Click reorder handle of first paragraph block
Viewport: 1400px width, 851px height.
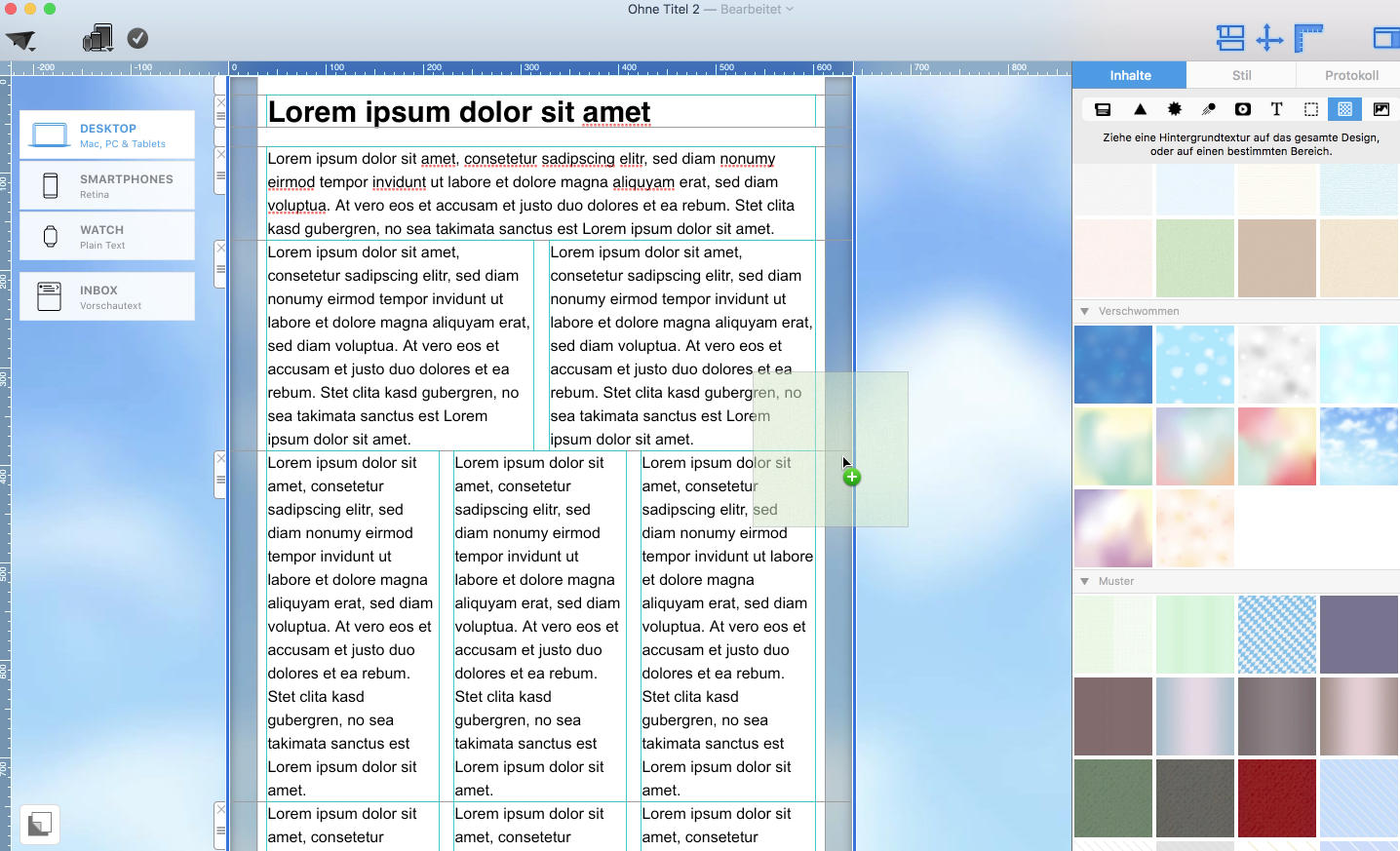coord(220,176)
